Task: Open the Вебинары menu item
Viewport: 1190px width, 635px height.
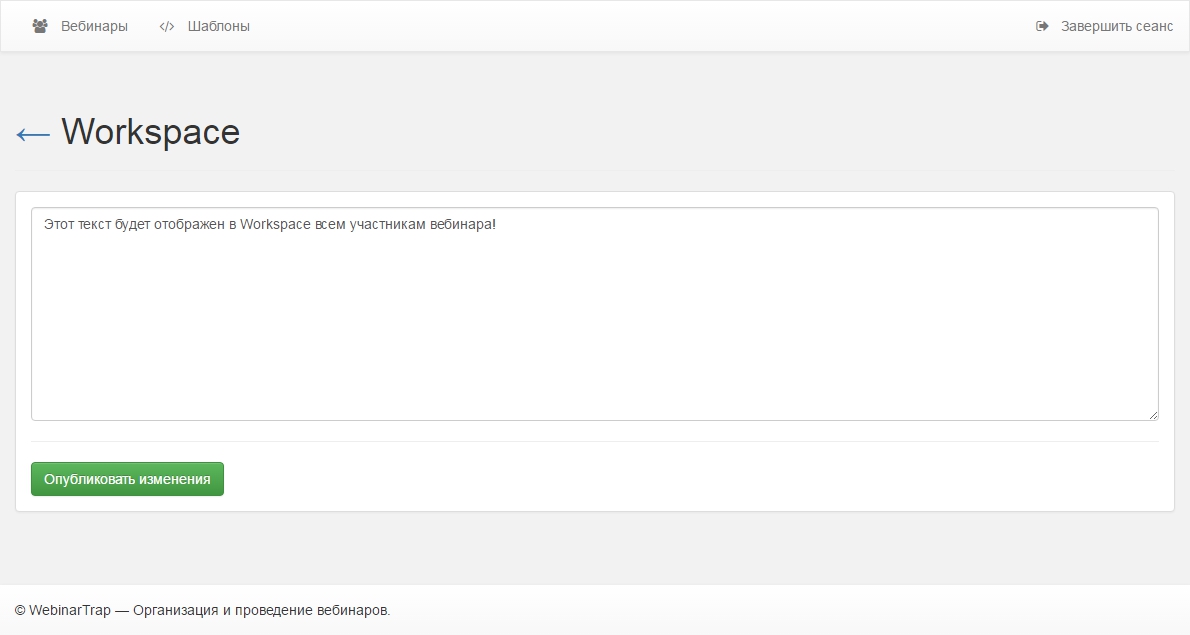Action: coord(94,26)
